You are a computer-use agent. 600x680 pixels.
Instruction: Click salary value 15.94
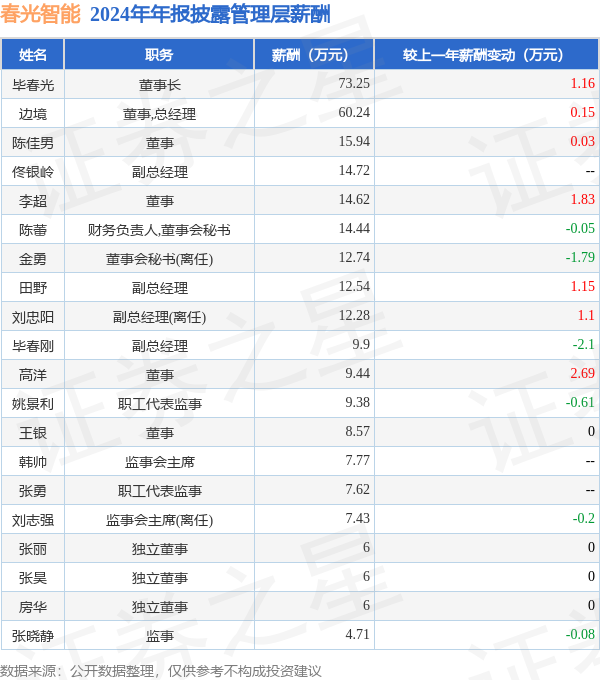click(354, 141)
